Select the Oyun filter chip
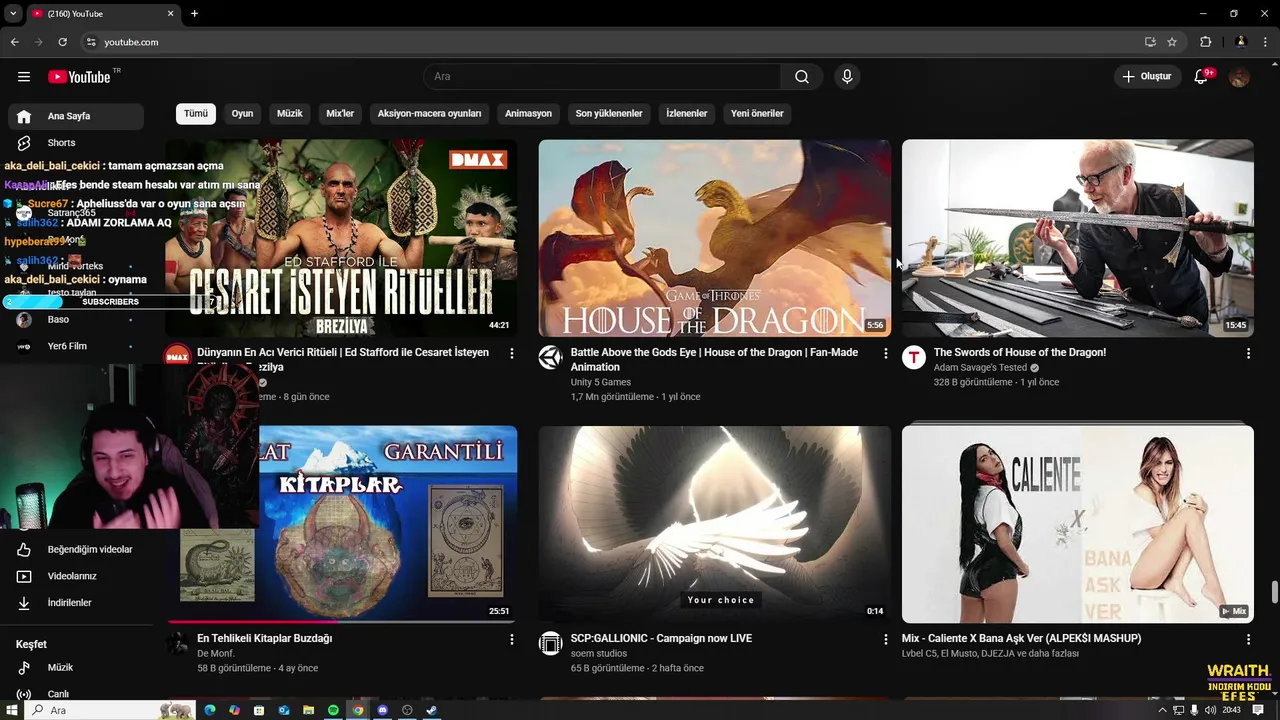 pos(242,114)
